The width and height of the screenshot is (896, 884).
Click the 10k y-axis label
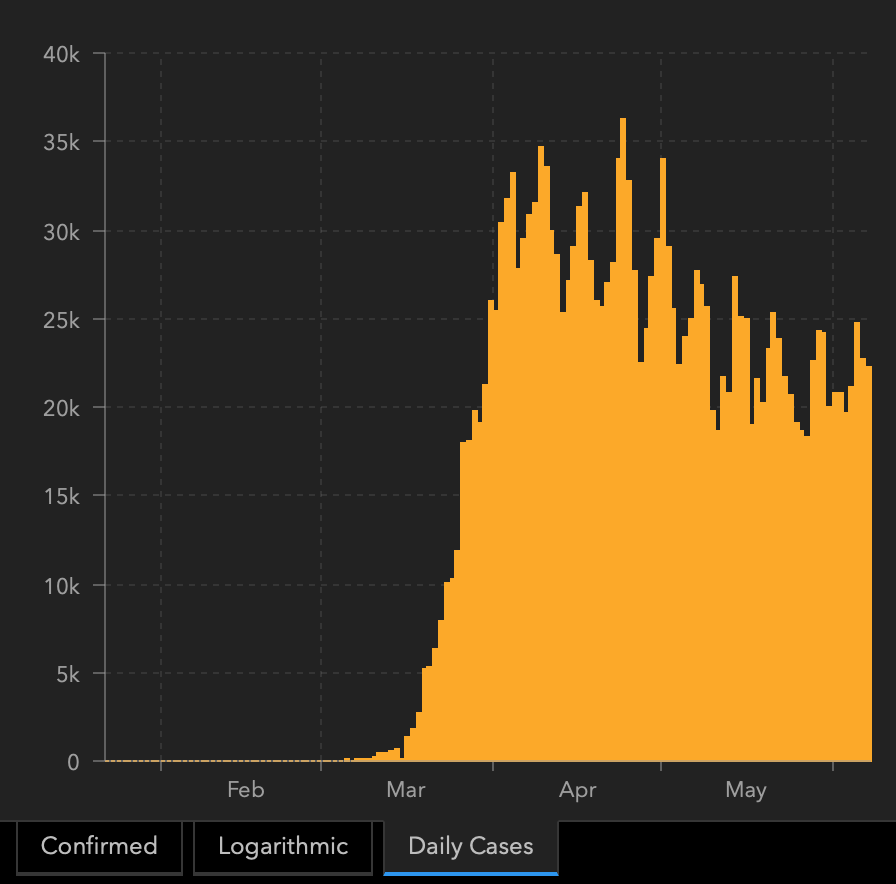tap(61, 586)
